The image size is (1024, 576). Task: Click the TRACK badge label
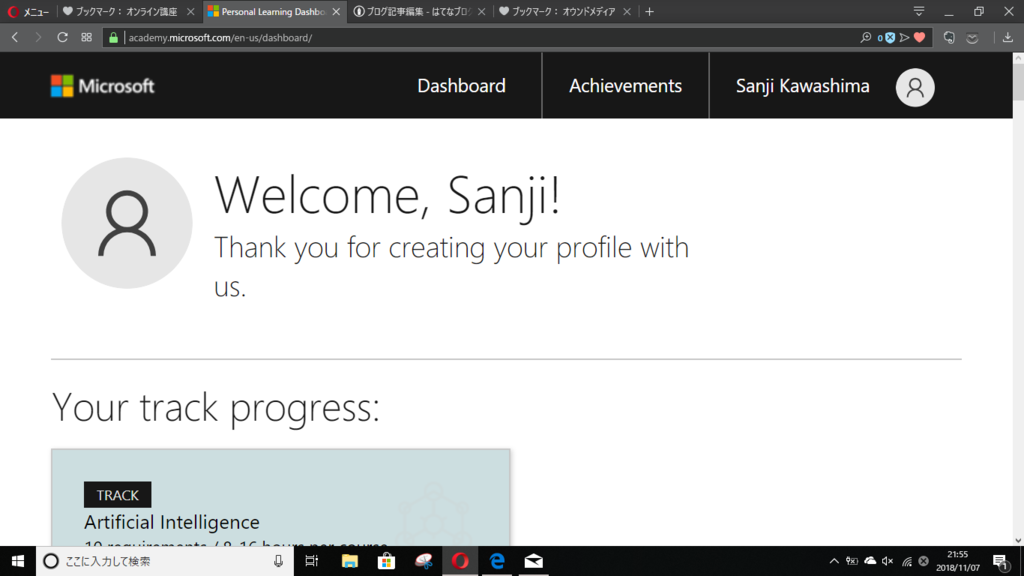click(x=118, y=495)
